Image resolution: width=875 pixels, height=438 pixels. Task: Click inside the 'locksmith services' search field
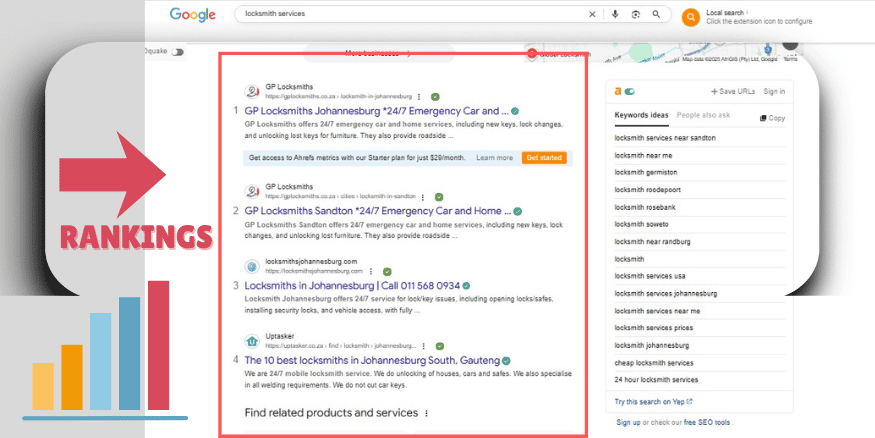point(400,15)
